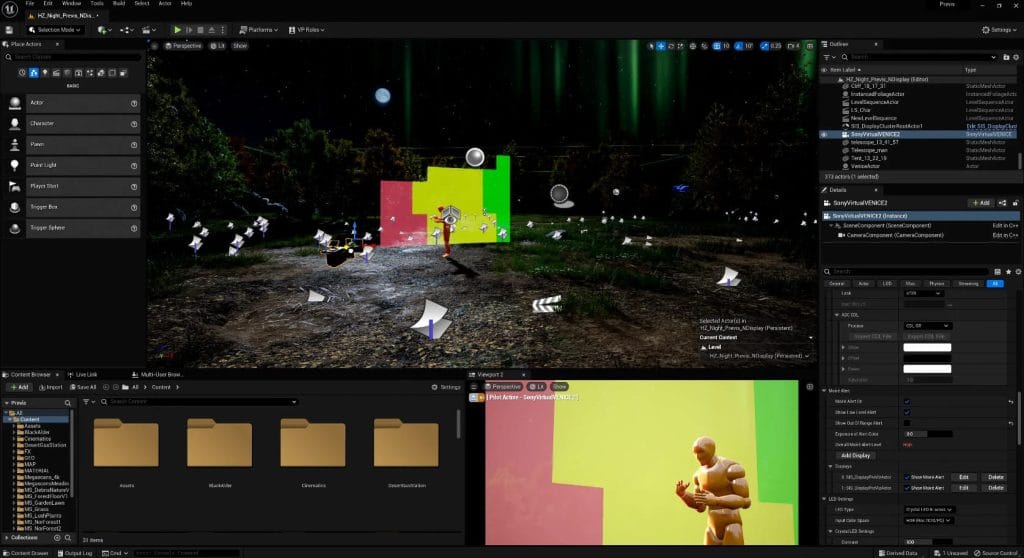1024x558 pixels.
Task: Open the Selection Mode dropdown
Action: click(x=55, y=30)
